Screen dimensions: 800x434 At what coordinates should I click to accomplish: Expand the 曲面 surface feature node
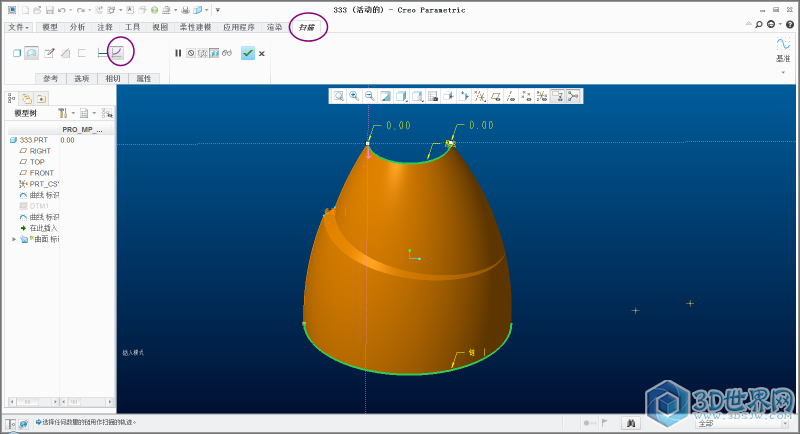click(x=14, y=239)
